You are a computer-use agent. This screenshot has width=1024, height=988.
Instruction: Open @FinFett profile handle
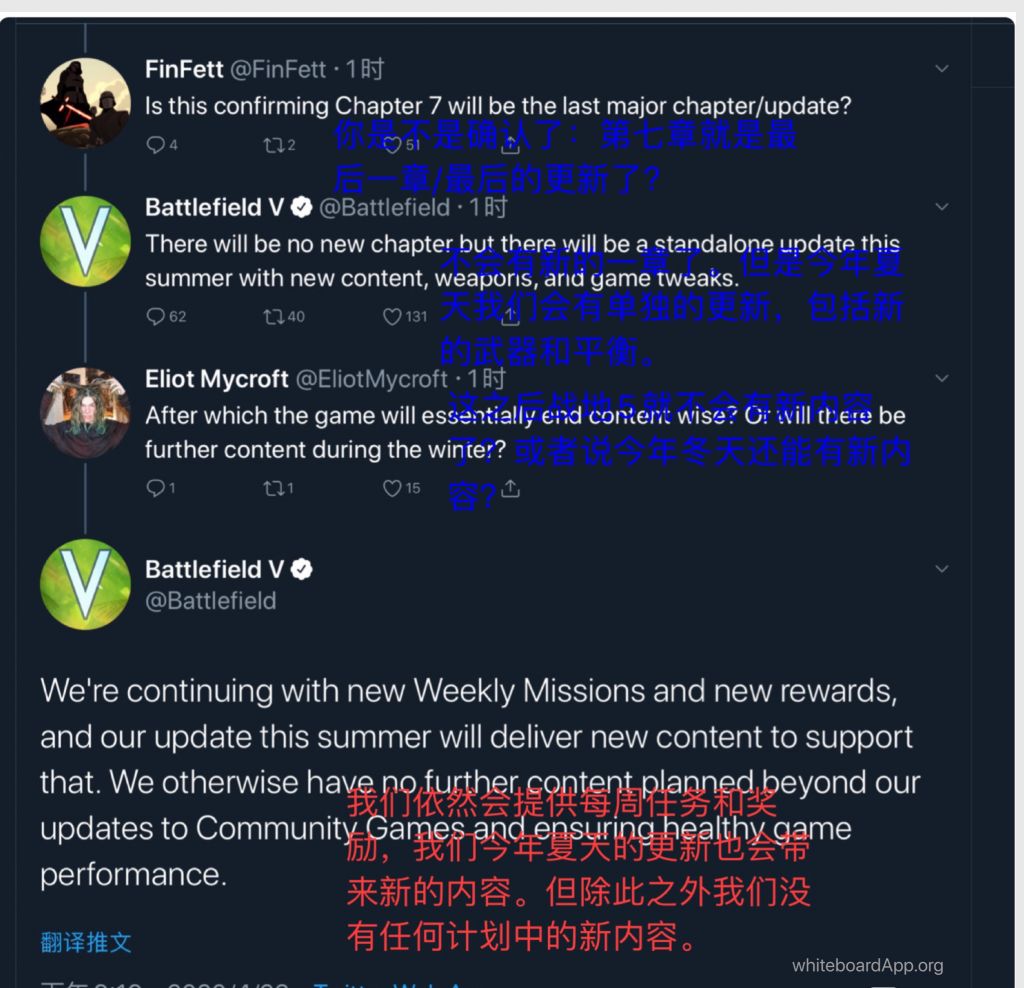click(278, 69)
